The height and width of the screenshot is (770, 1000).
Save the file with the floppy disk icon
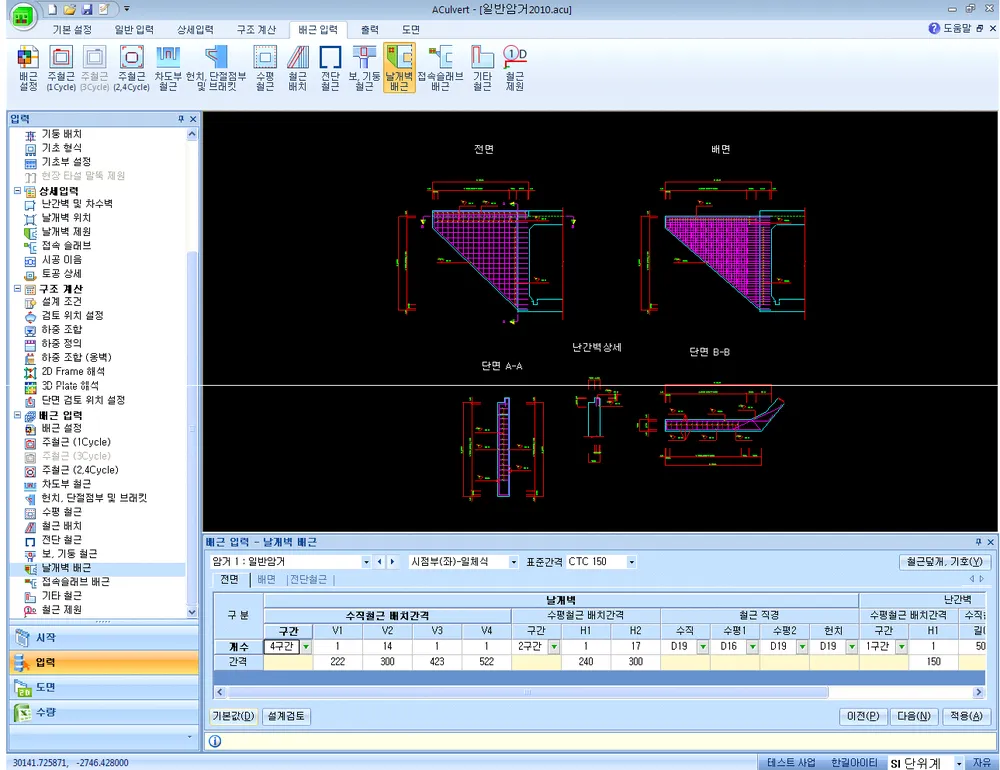87,10
